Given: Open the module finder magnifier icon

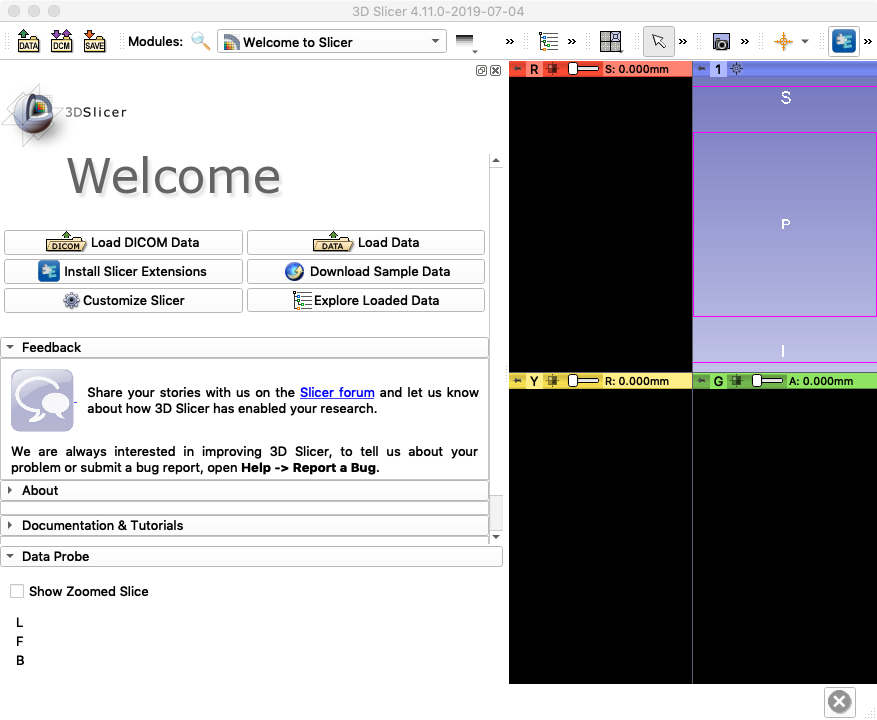Looking at the screenshot, I should [200, 41].
